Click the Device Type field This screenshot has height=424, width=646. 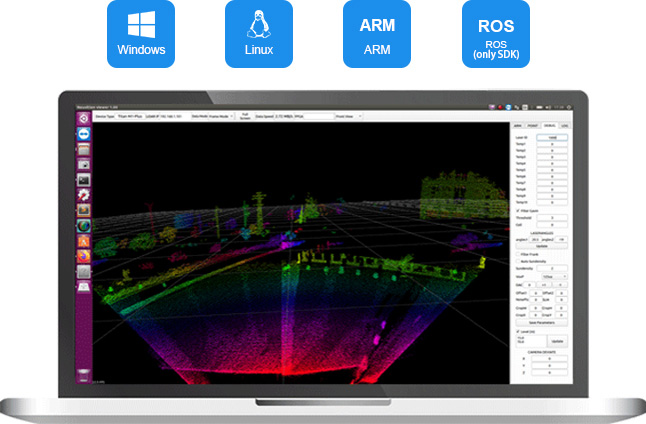(130, 117)
